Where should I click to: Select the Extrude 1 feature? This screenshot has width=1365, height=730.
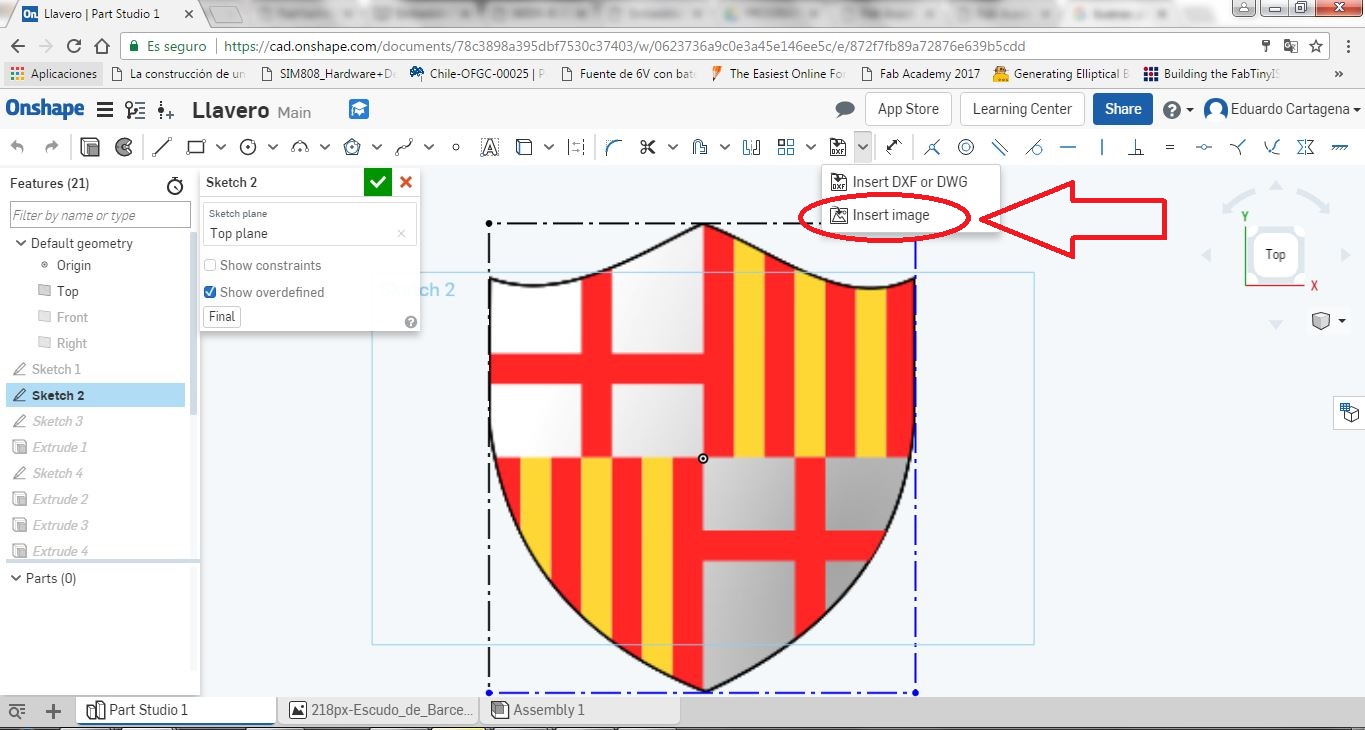tap(60, 447)
